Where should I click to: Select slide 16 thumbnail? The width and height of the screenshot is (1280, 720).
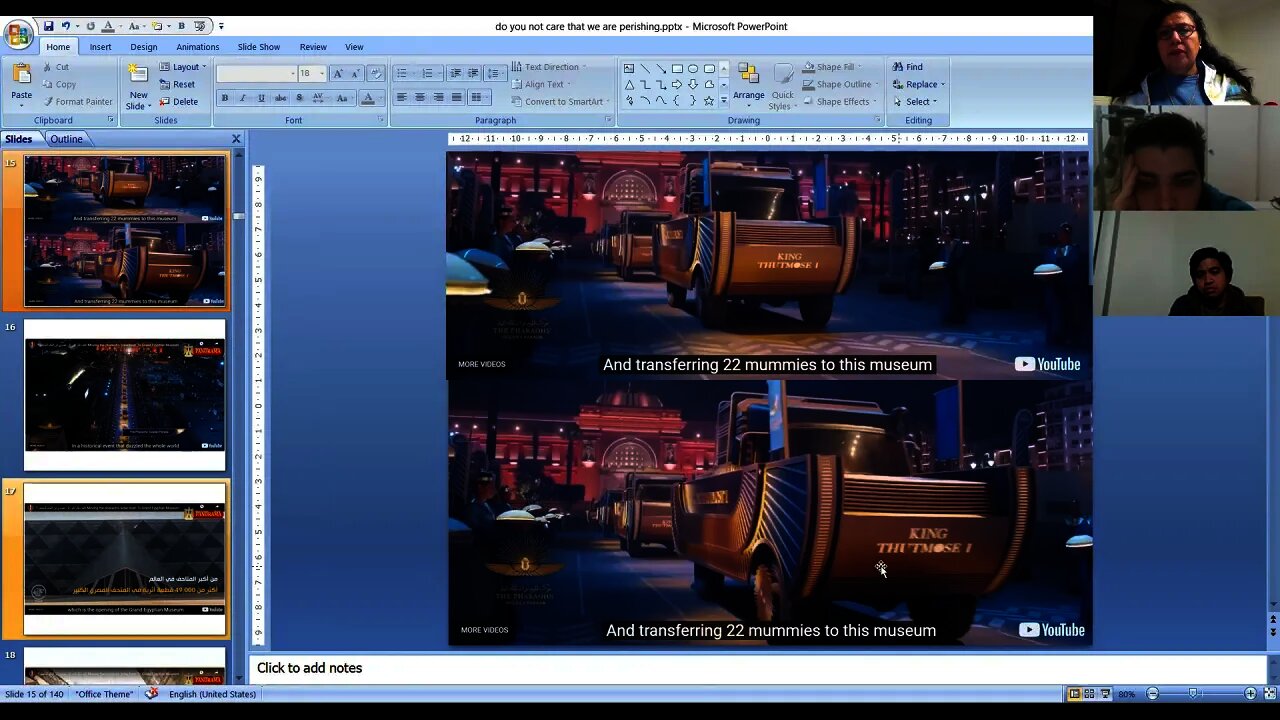click(125, 395)
